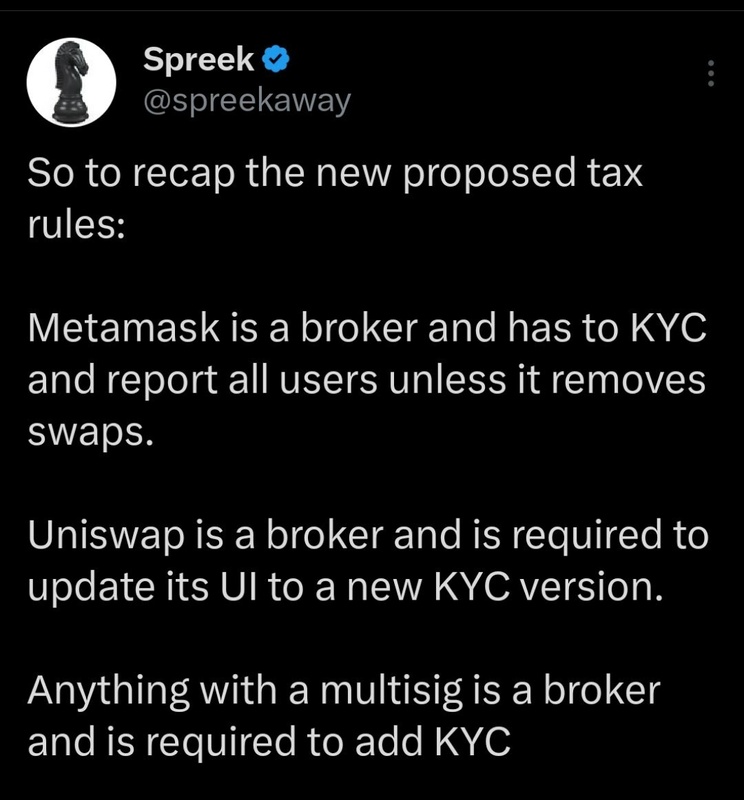Click the word "rules:" in the tweet

[x=76, y=224]
